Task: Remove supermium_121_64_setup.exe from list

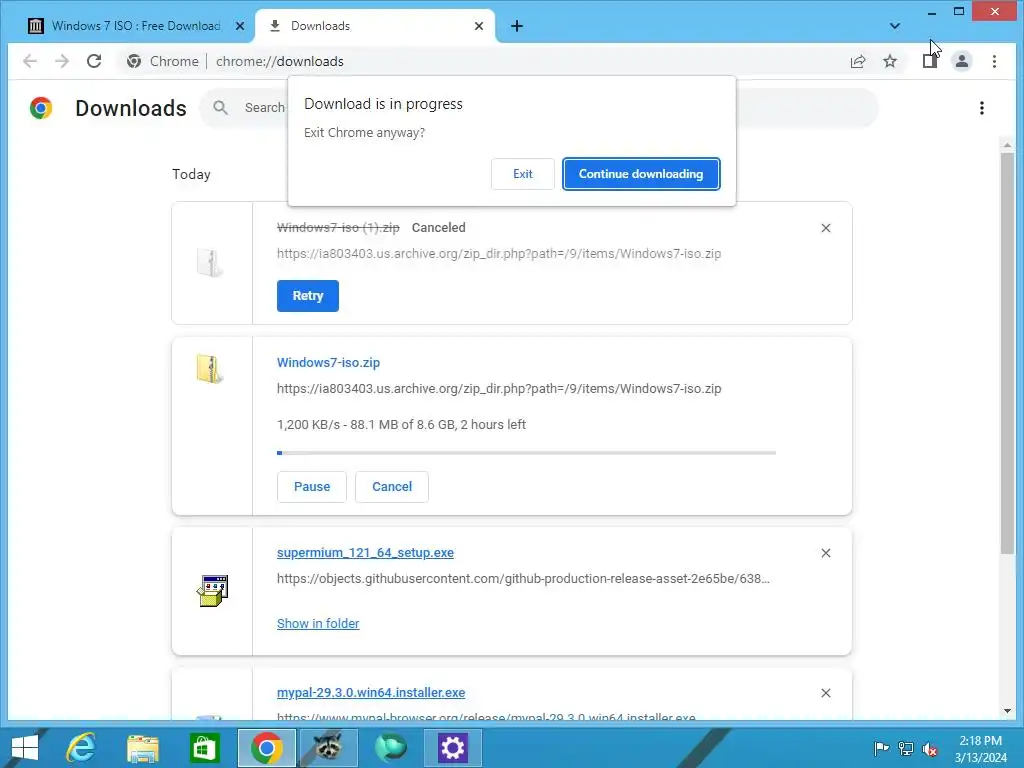Action: 825,553
